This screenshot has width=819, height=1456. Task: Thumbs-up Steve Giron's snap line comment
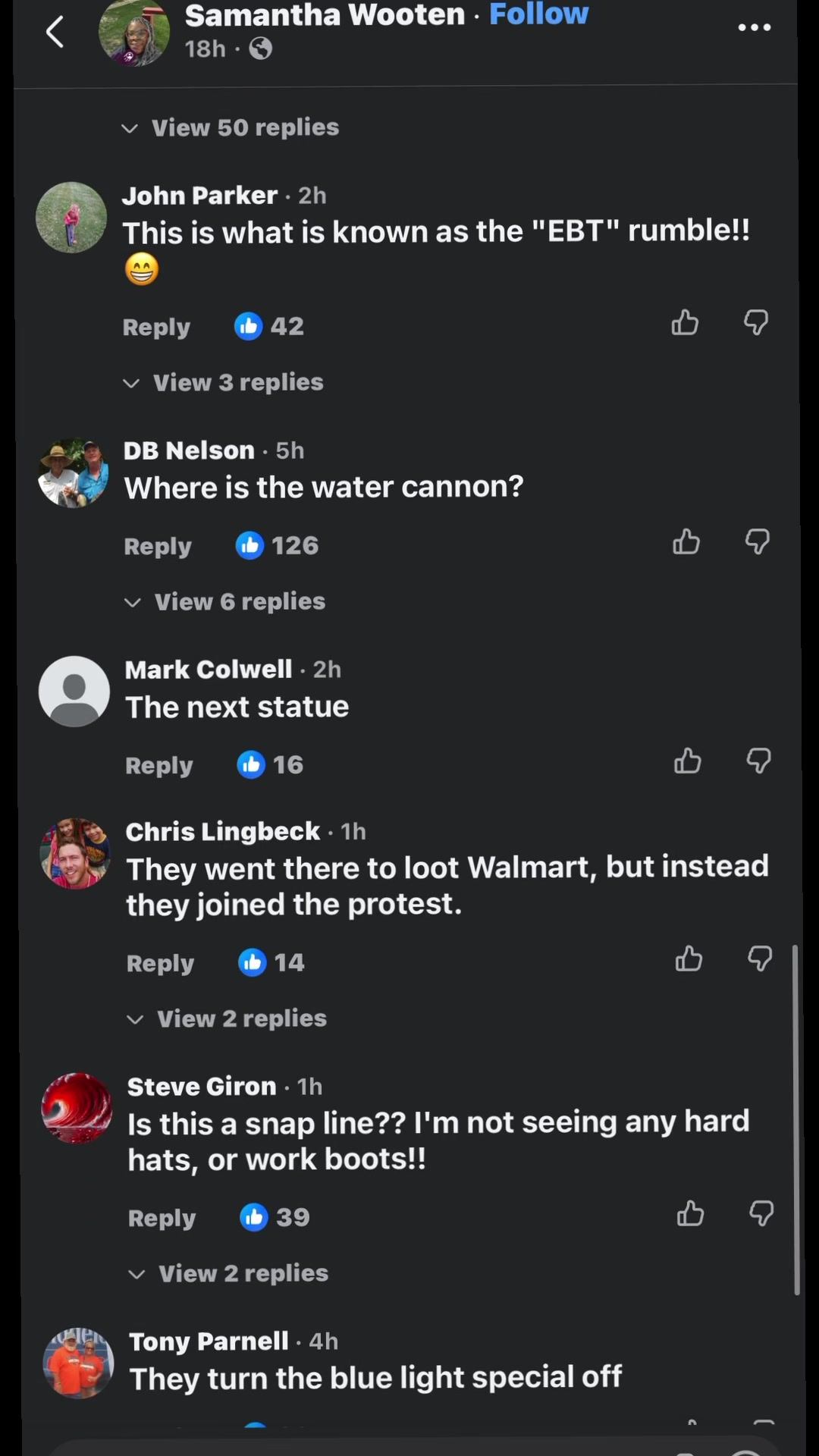click(690, 1214)
